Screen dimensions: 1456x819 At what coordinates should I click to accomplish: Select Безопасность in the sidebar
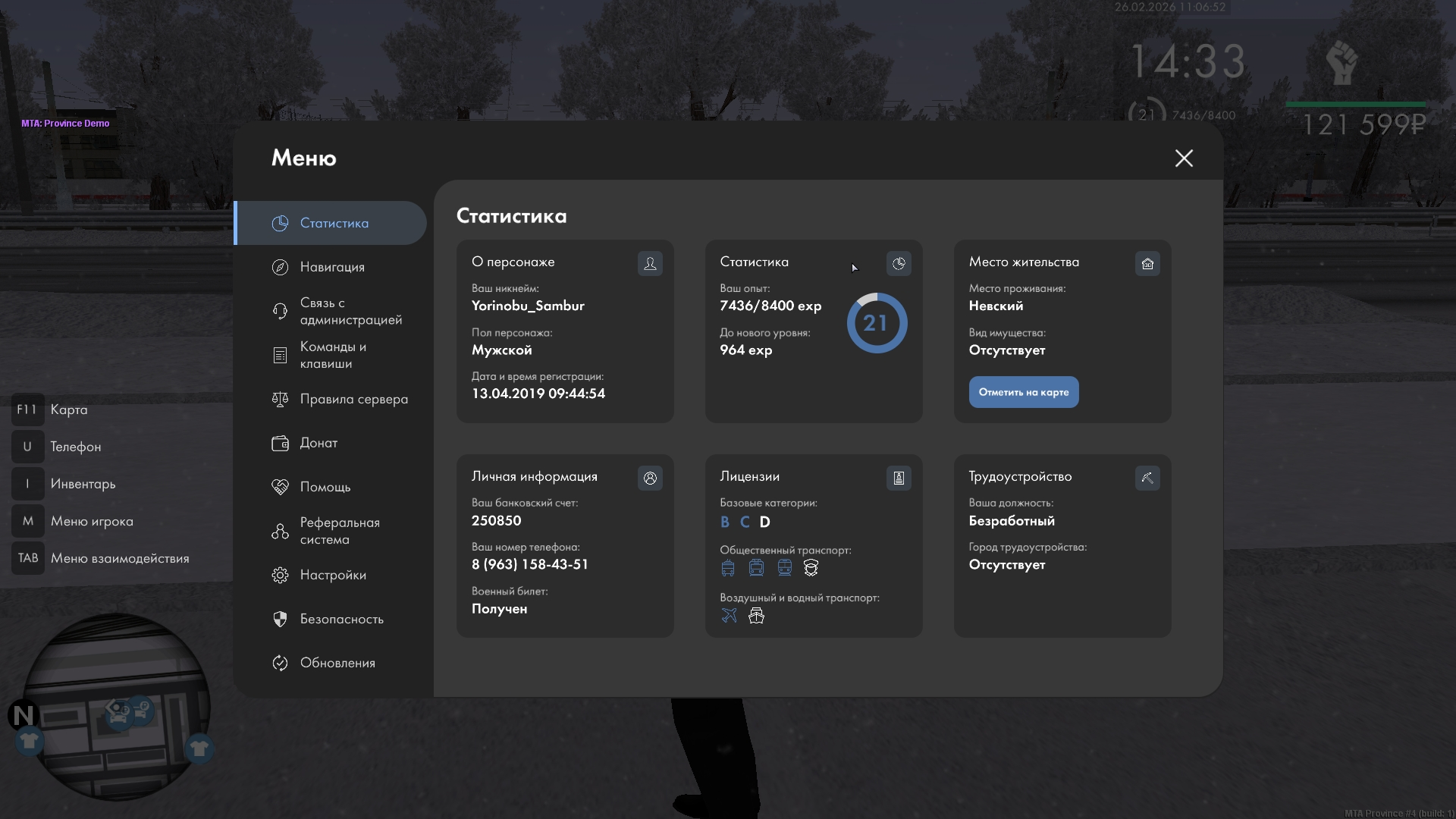coord(341,619)
